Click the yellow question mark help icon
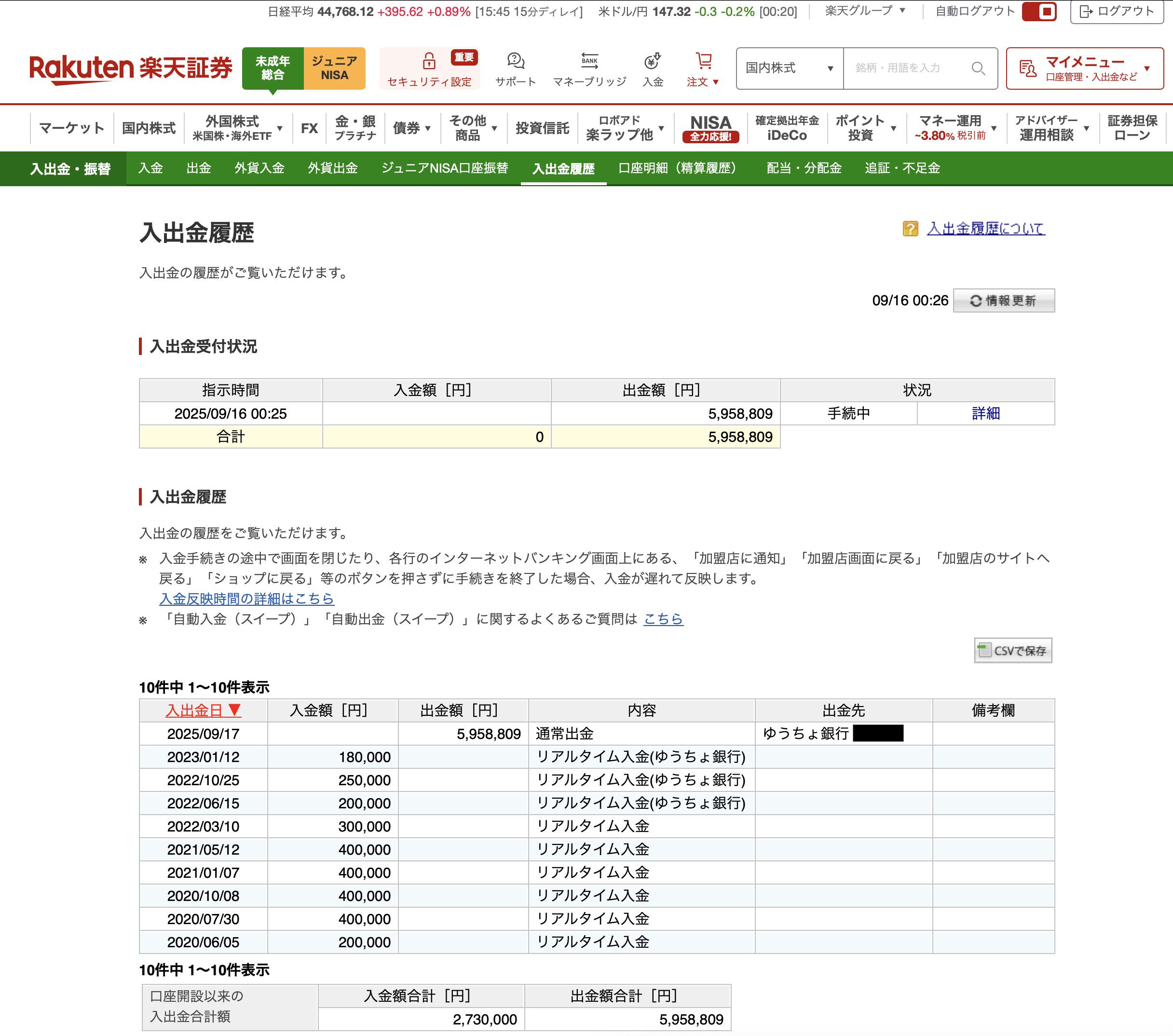The image size is (1173, 1036). 910,229
